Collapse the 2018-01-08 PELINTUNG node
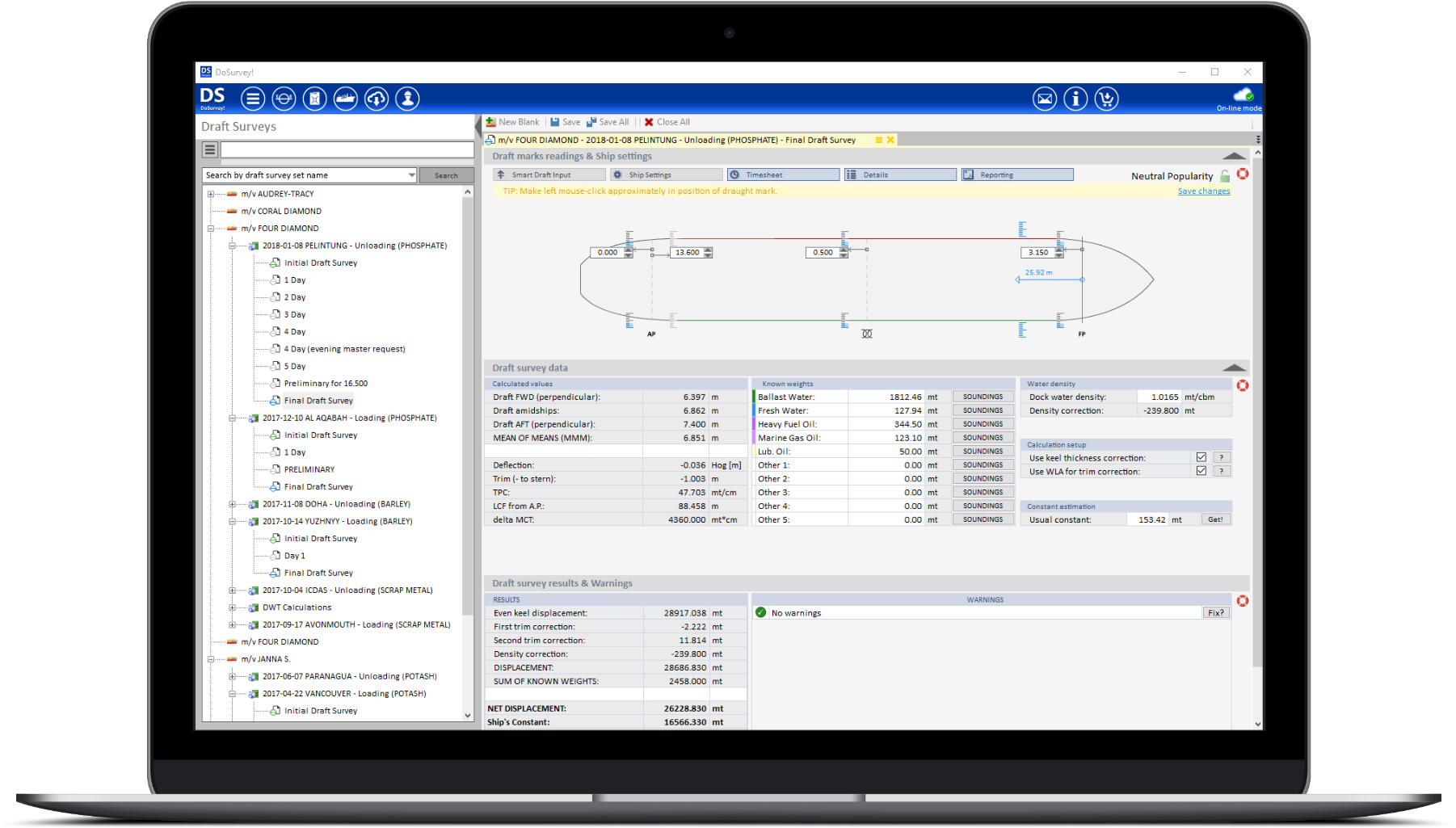The image size is (1456, 828). (232, 246)
